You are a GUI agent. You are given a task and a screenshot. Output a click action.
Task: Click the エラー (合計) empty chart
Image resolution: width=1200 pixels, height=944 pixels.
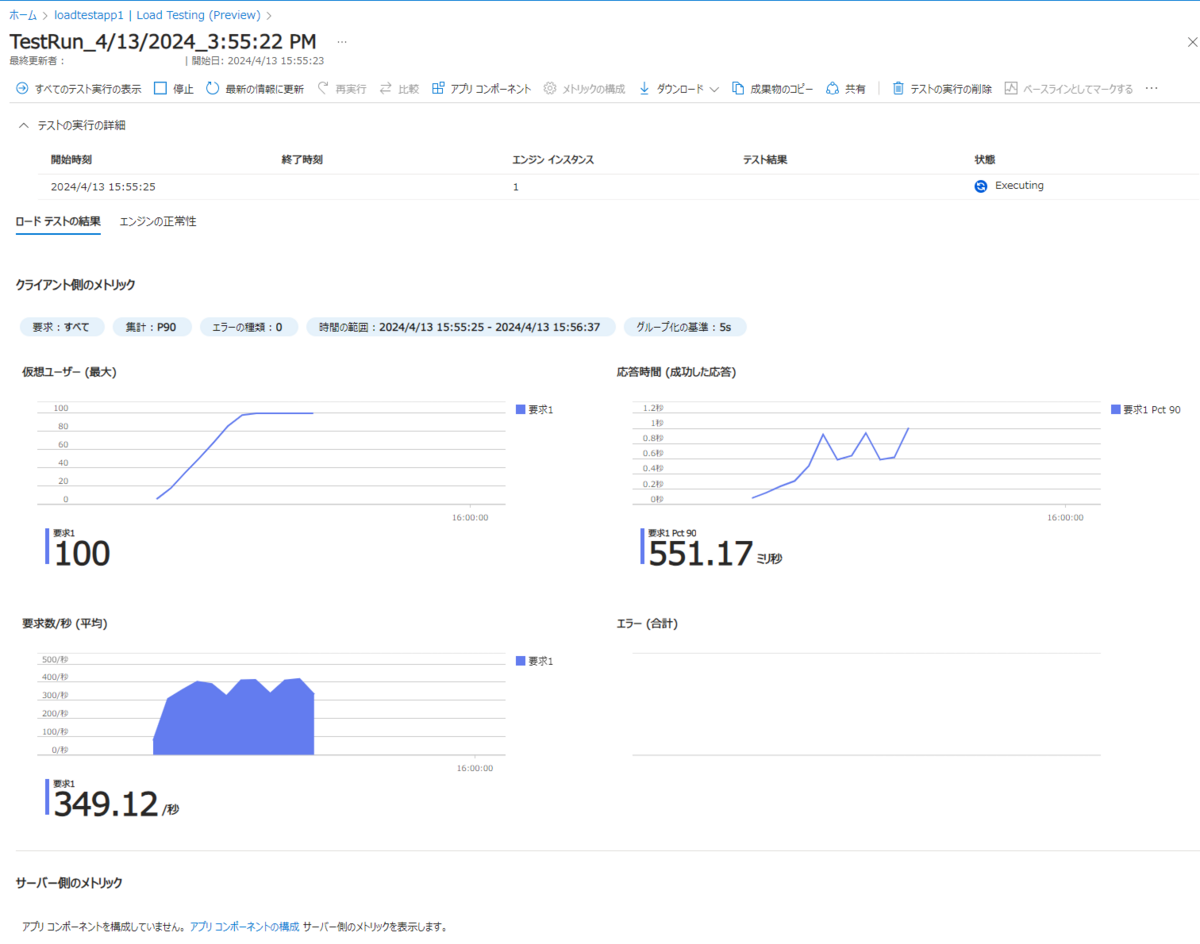click(866, 706)
